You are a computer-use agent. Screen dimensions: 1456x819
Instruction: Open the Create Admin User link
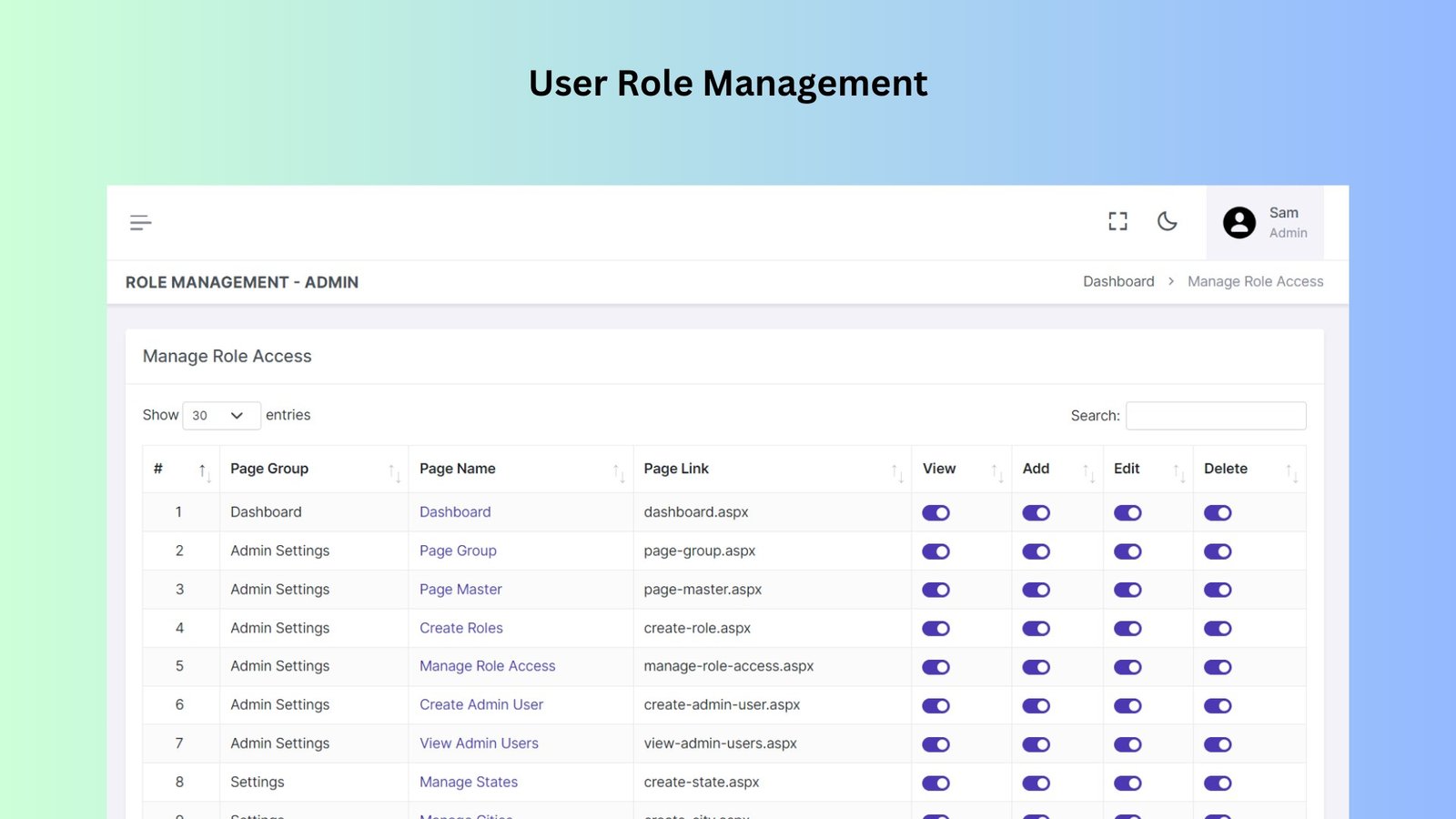coord(481,704)
